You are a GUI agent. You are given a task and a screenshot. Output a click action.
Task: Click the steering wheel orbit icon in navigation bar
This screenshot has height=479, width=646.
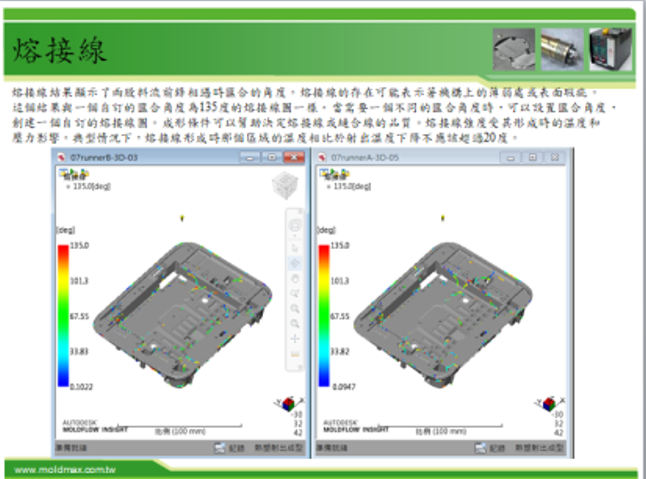tap(294, 227)
